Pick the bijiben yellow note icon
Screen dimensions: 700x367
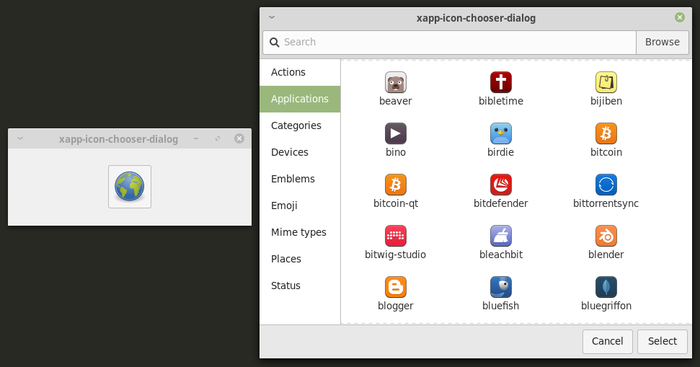pyautogui.click(x=606, y=82)
